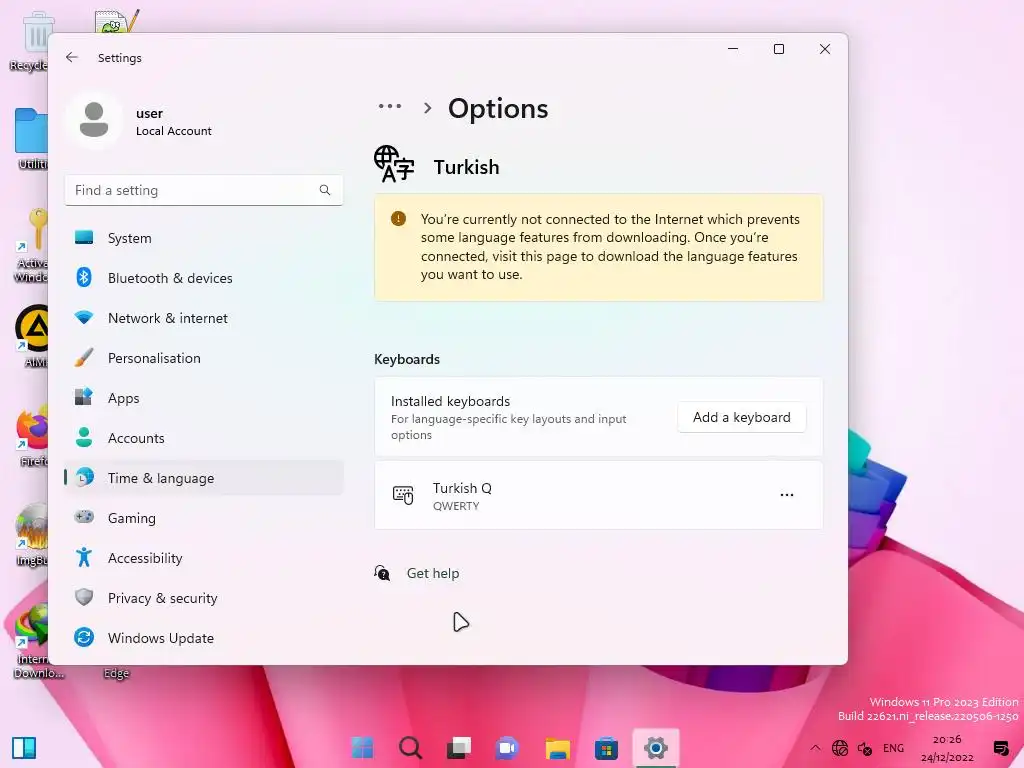The height and width of the screenshot is (768, 1024).
Task: Click the Privacy shield icon
Action: (x=84, y=597)
